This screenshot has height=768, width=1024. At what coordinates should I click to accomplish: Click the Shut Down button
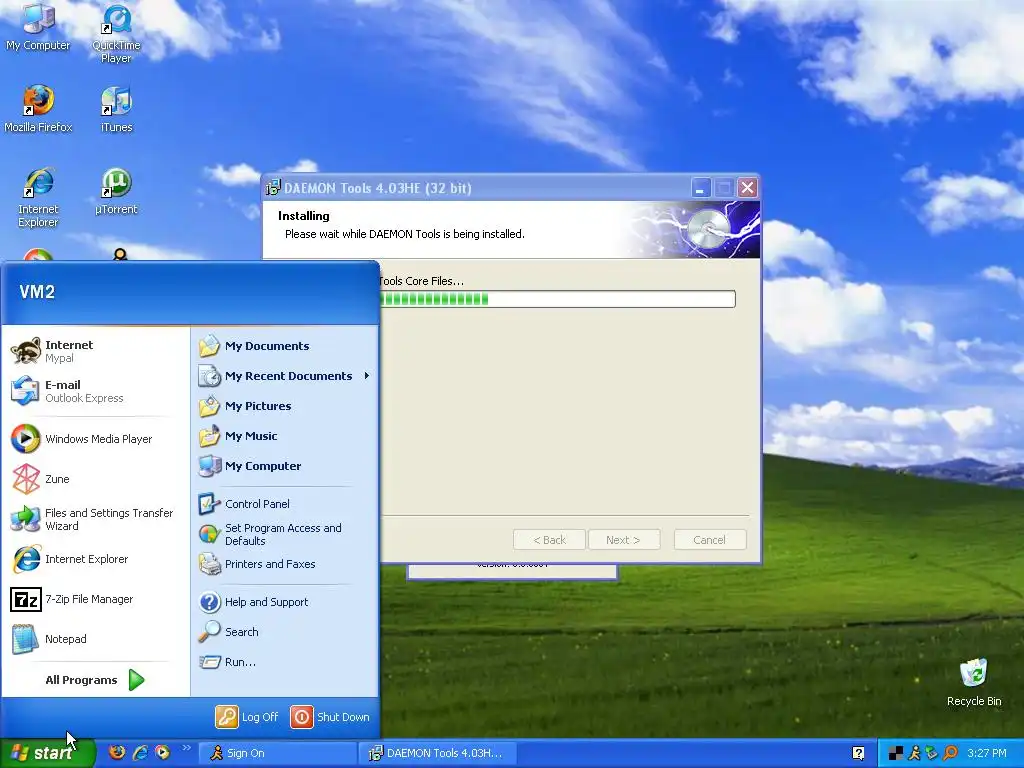tap(330, 716)
